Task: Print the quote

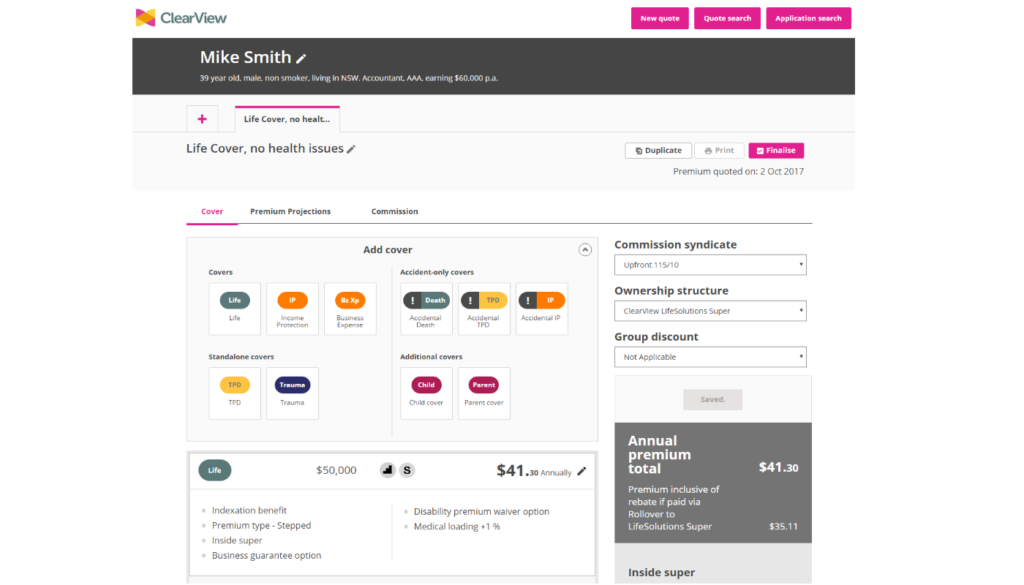Action: (x=719, y=150)
